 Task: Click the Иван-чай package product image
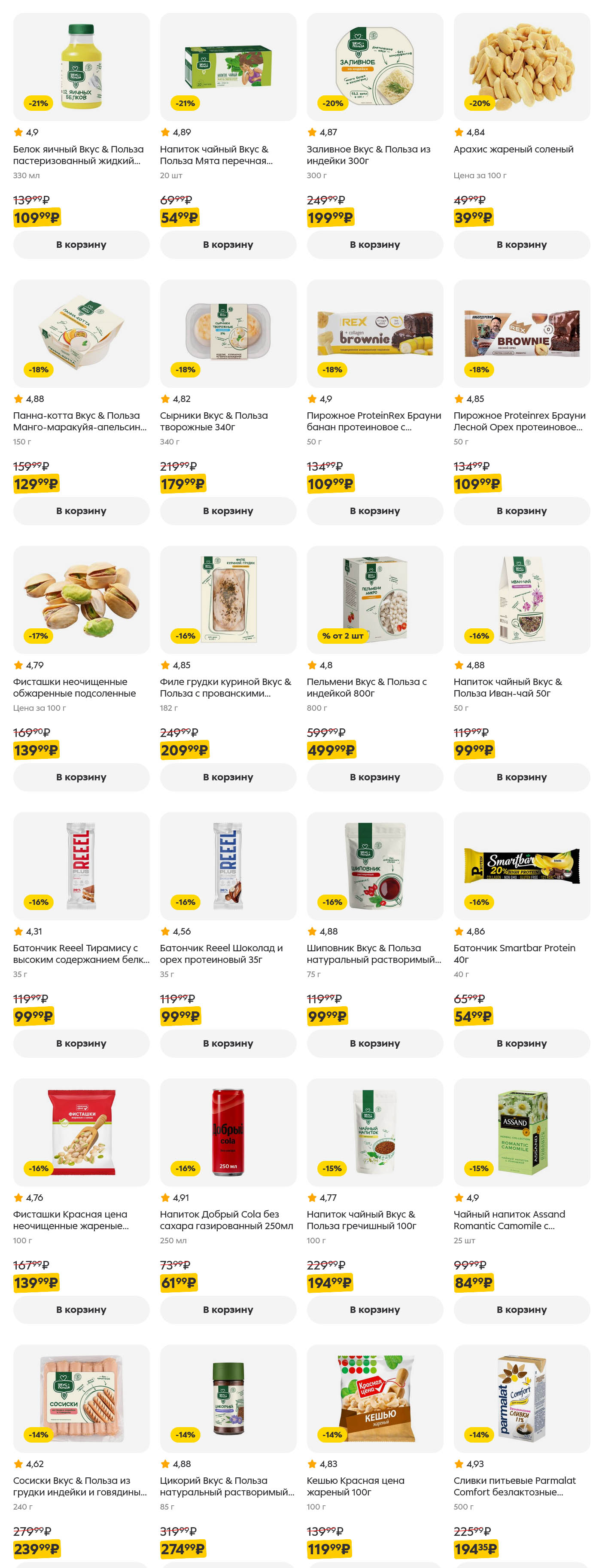[x=521, y=599]
